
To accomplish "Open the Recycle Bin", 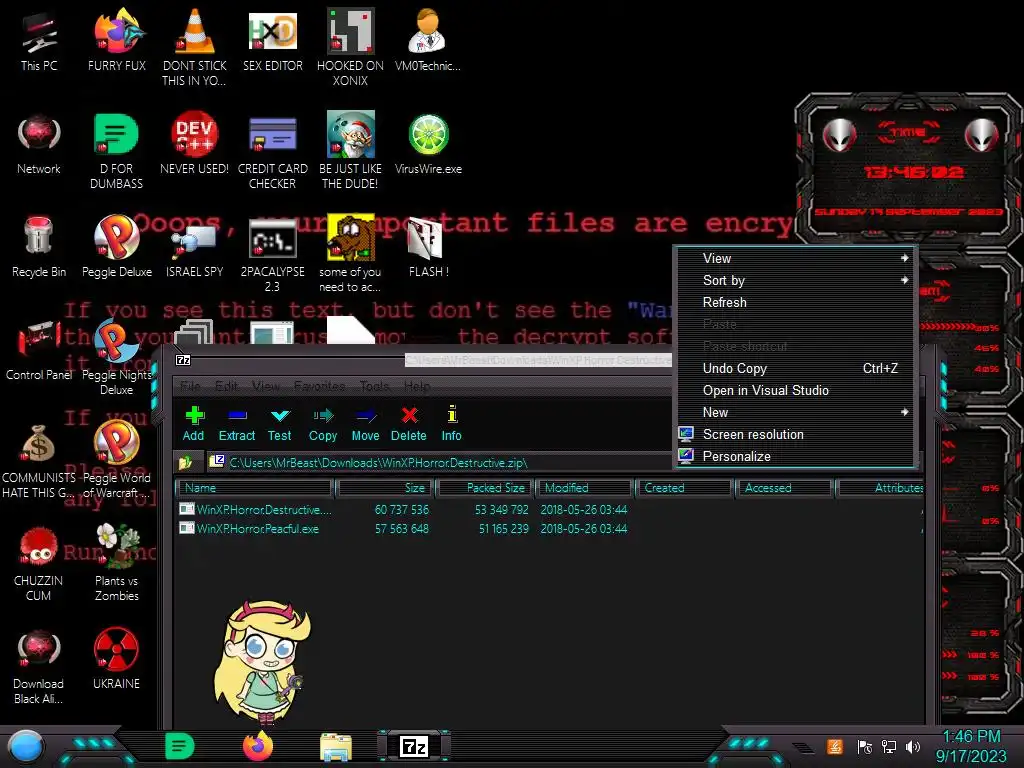I will pyautogui.click(x=39, y=247).
